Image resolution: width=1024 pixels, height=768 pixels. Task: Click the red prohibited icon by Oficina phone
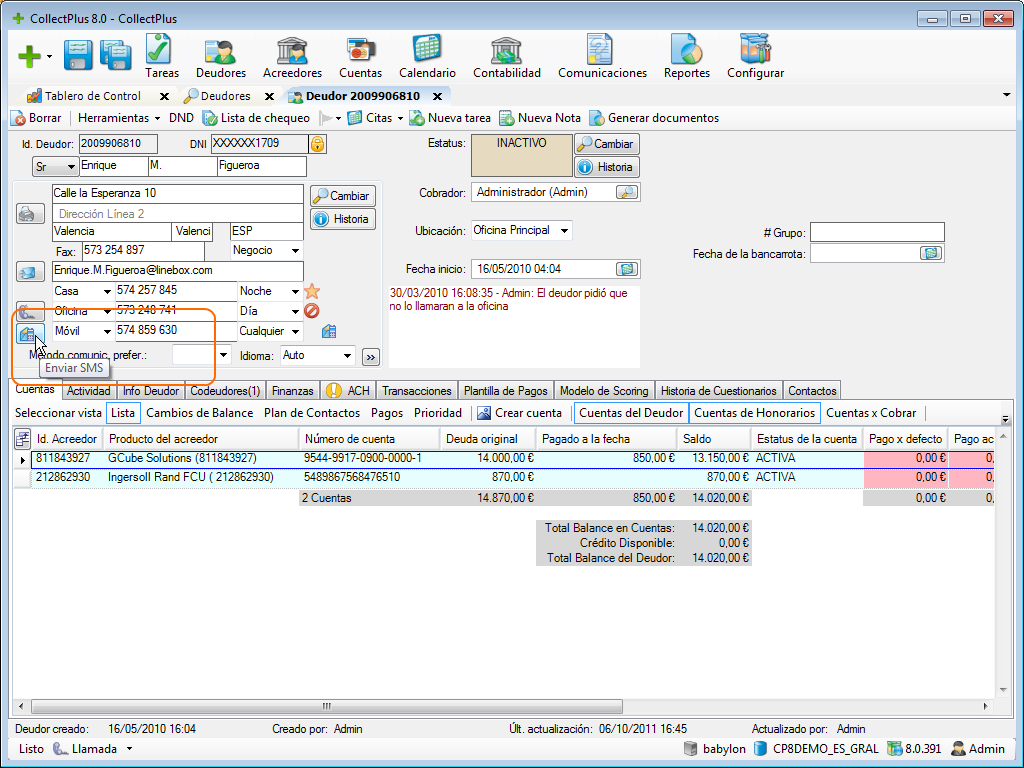tap(312, 311)
